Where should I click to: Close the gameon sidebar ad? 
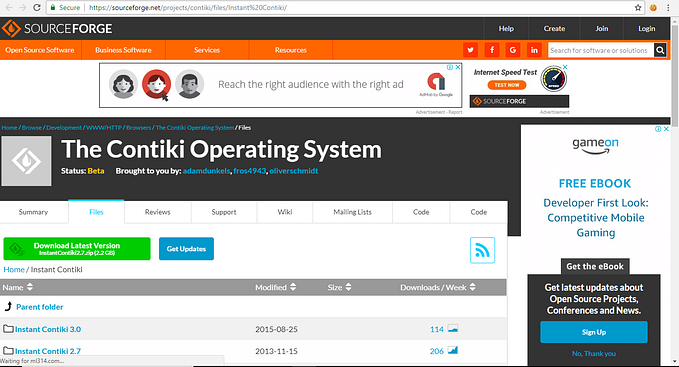click(666, 129)
